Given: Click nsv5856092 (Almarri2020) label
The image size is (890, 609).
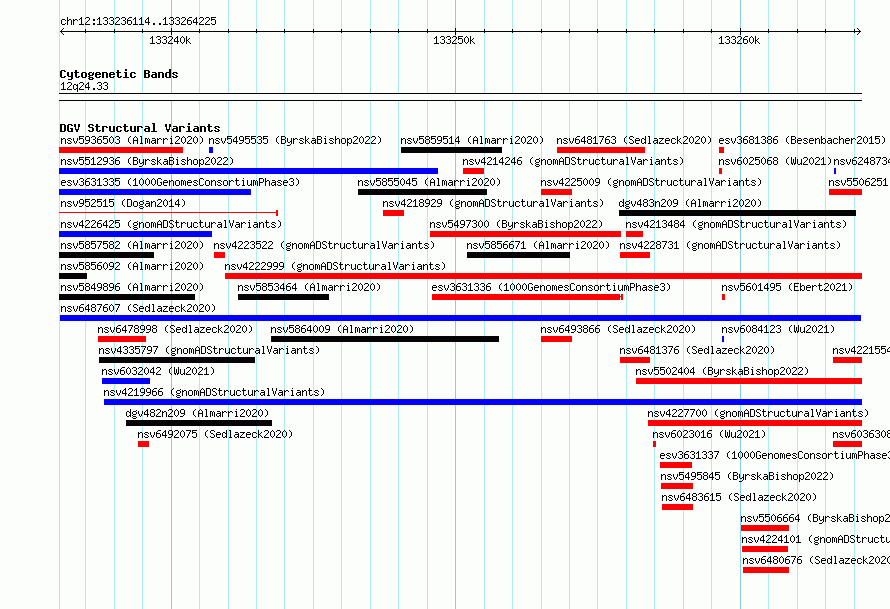Looking at the screenshot, I should (x=132, y=266).
